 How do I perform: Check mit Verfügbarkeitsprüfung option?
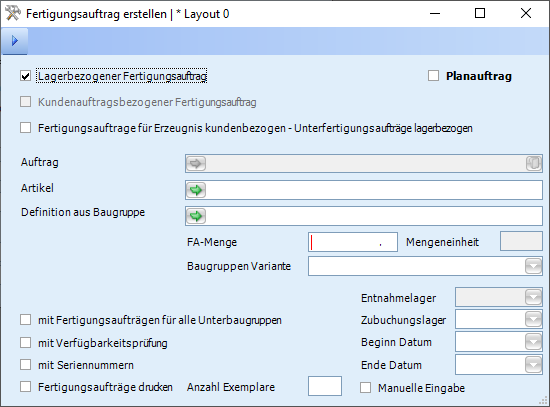pyautogui.click(x=26, y=342)
